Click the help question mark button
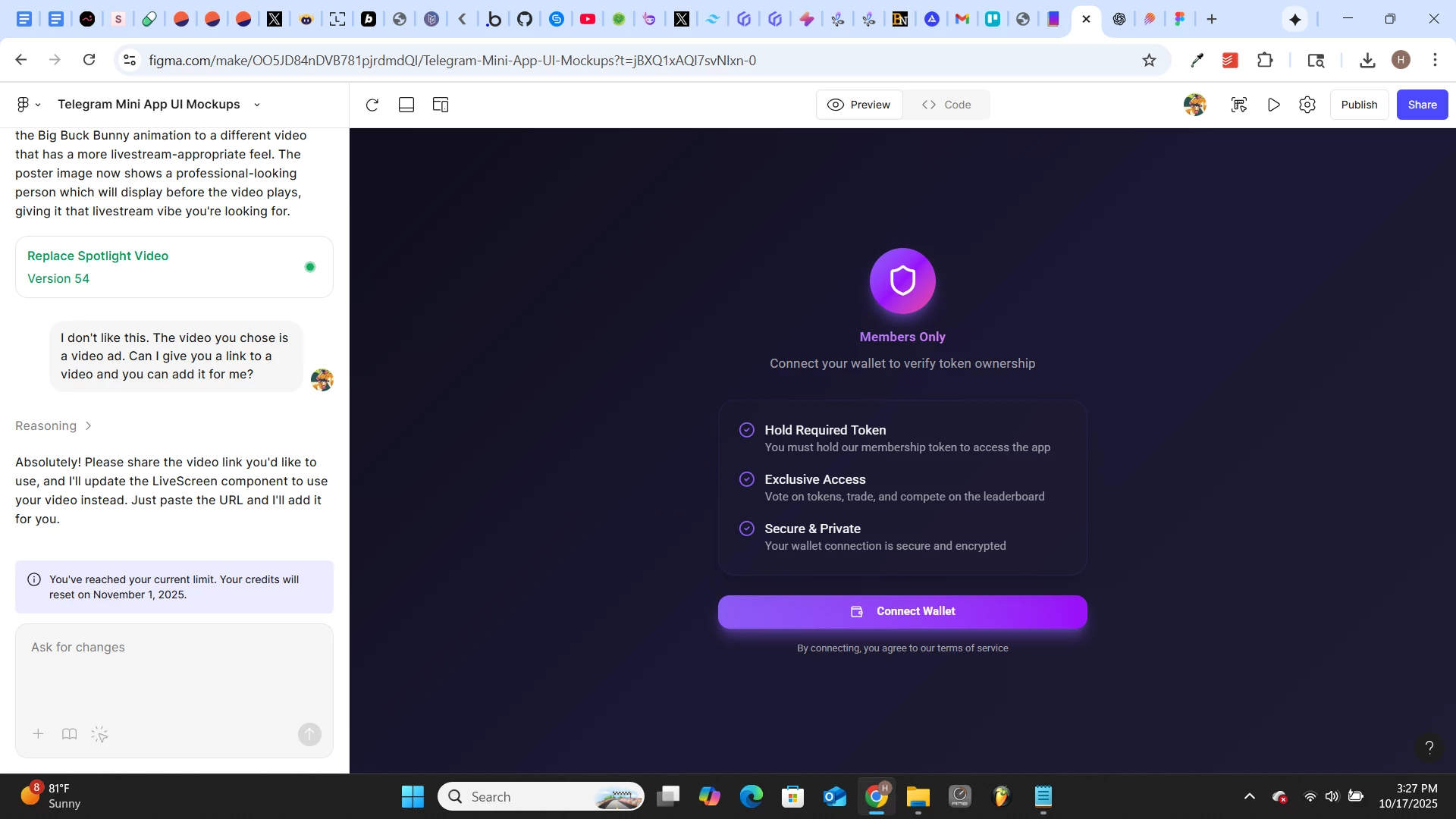This screenshot has height=819, width=1456. [1429, 747]
